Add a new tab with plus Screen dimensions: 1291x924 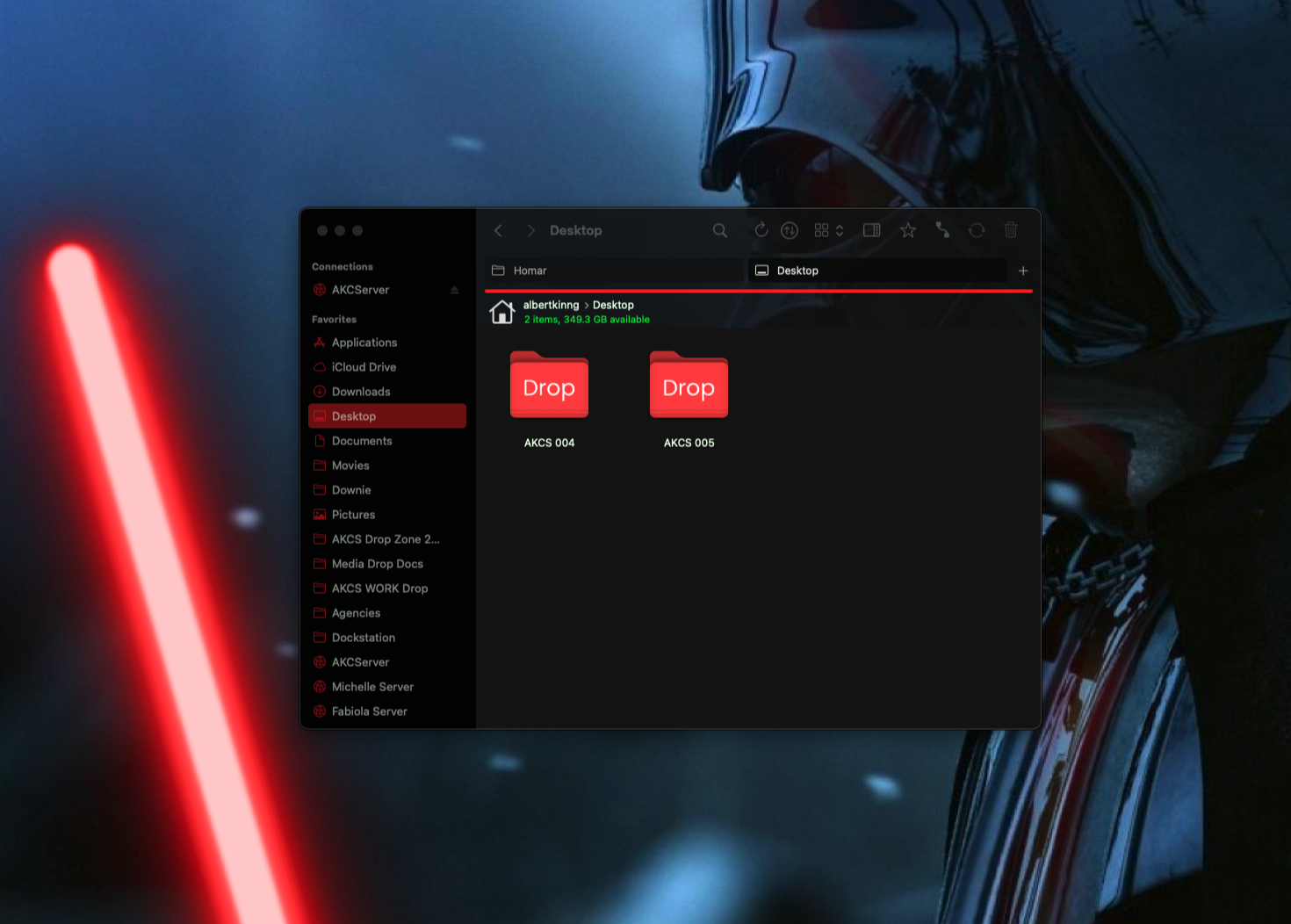coord(1023,271)
